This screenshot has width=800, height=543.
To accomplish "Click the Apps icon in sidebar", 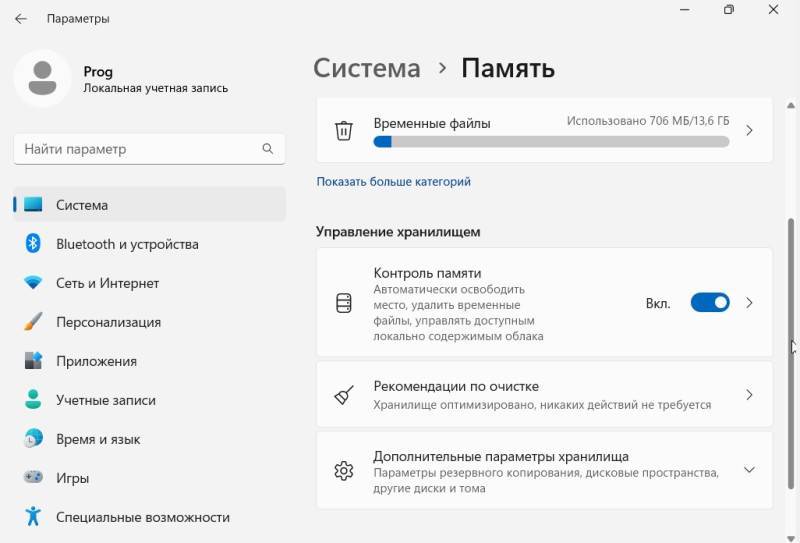I will 33,361.
